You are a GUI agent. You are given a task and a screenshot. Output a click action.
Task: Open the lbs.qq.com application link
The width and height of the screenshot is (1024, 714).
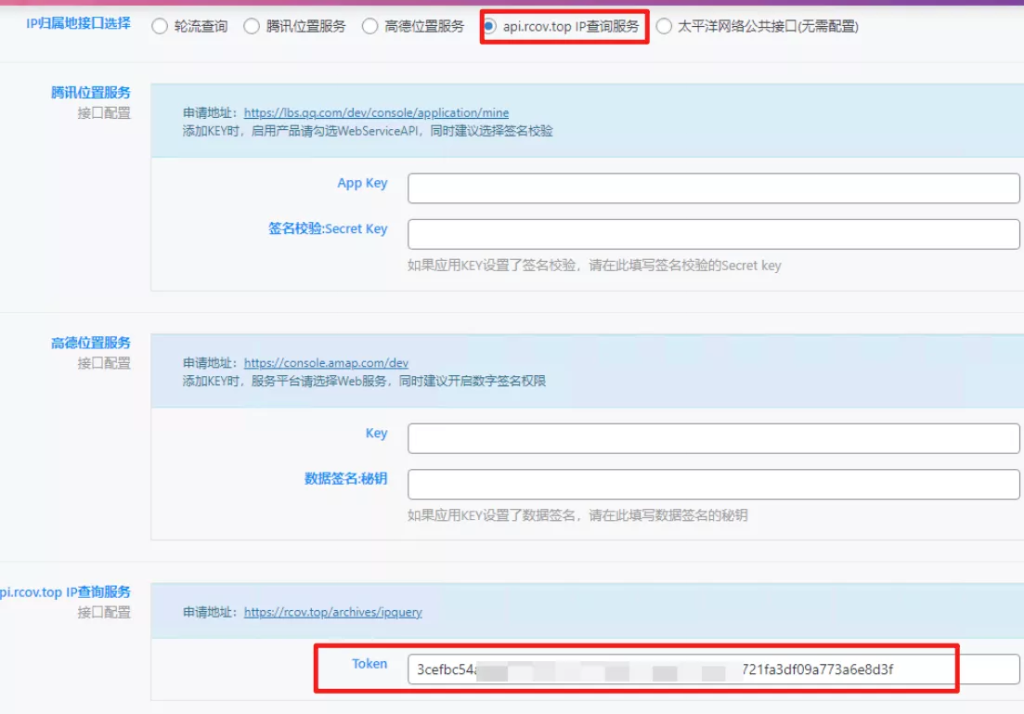tap(376, 113)
